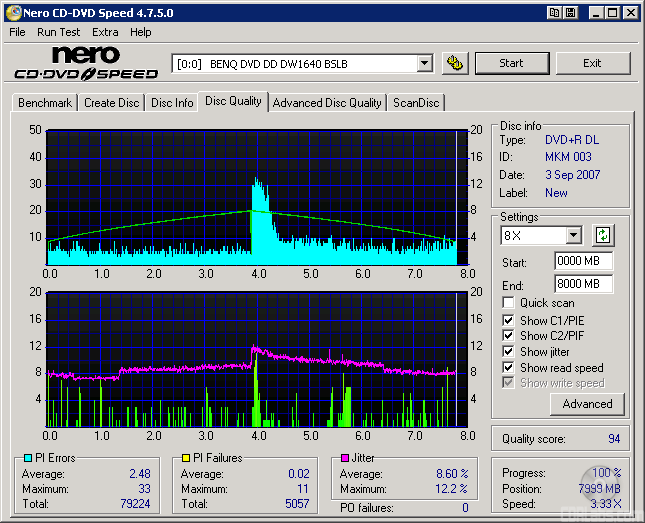Uncheck Show C2/PIF option

(x=509, y=336)
